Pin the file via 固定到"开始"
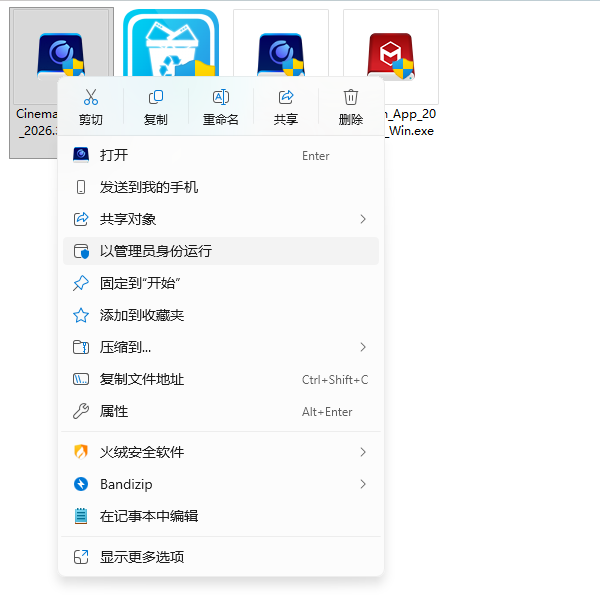 (221, 283)
